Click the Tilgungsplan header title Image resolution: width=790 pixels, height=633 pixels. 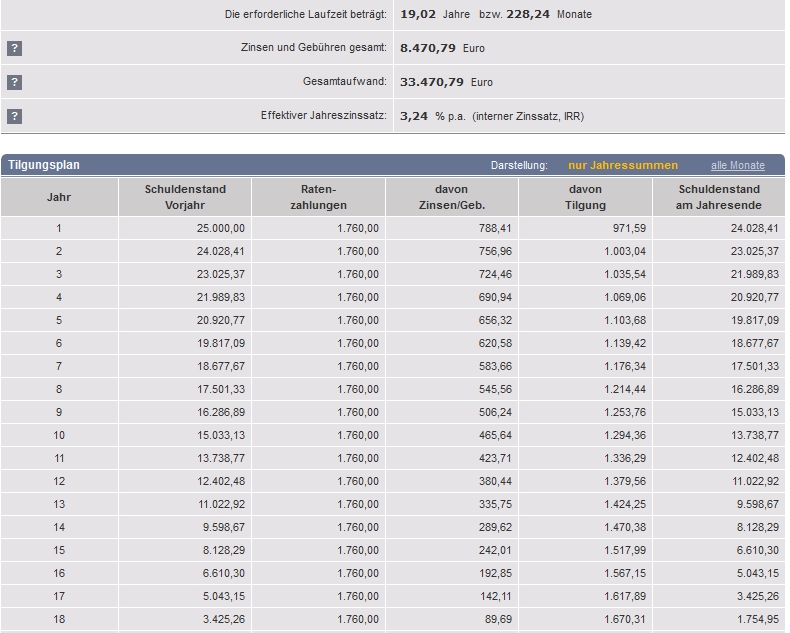pos(44,165)
